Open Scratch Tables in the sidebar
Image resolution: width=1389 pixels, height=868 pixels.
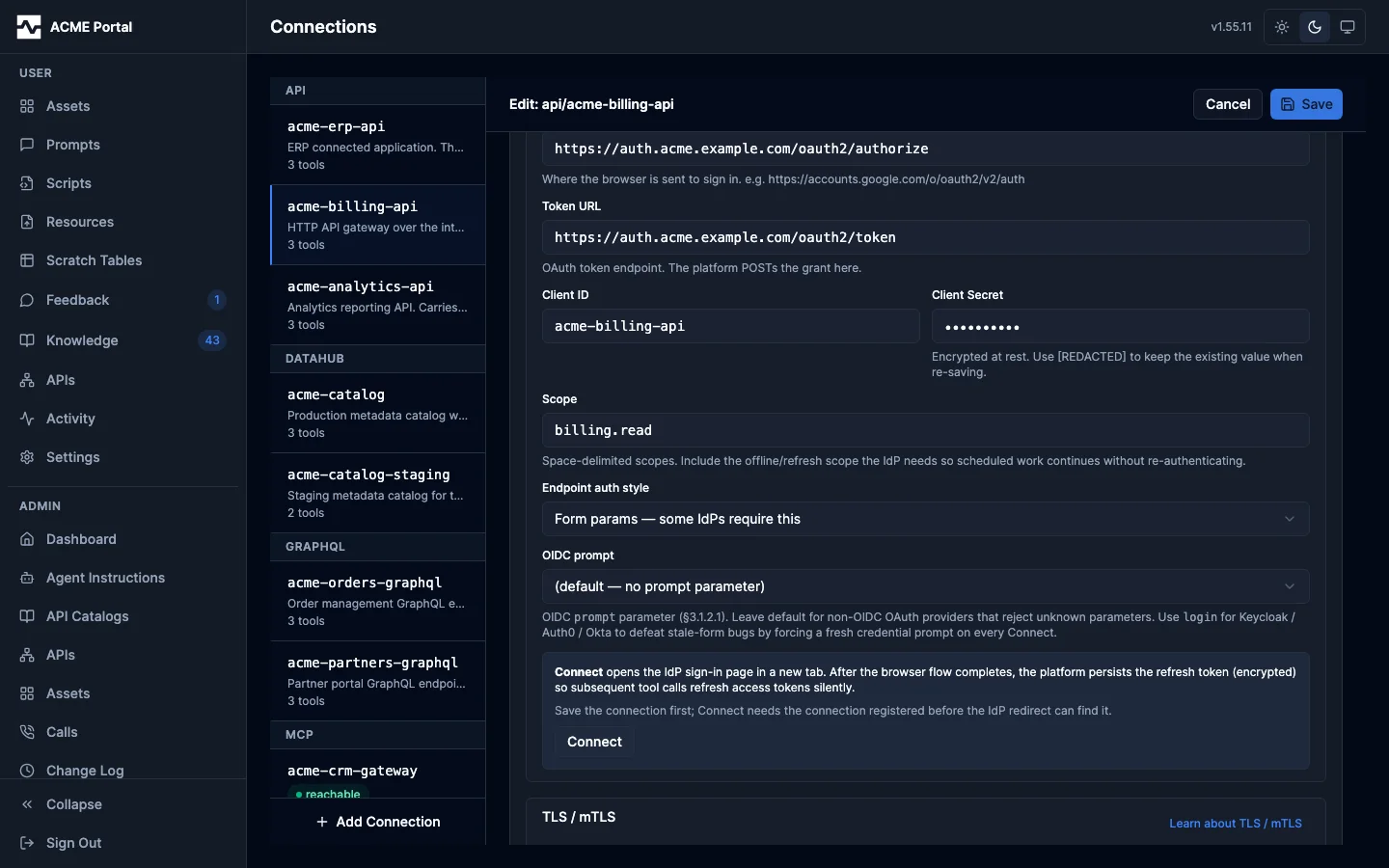click(123, 260)
